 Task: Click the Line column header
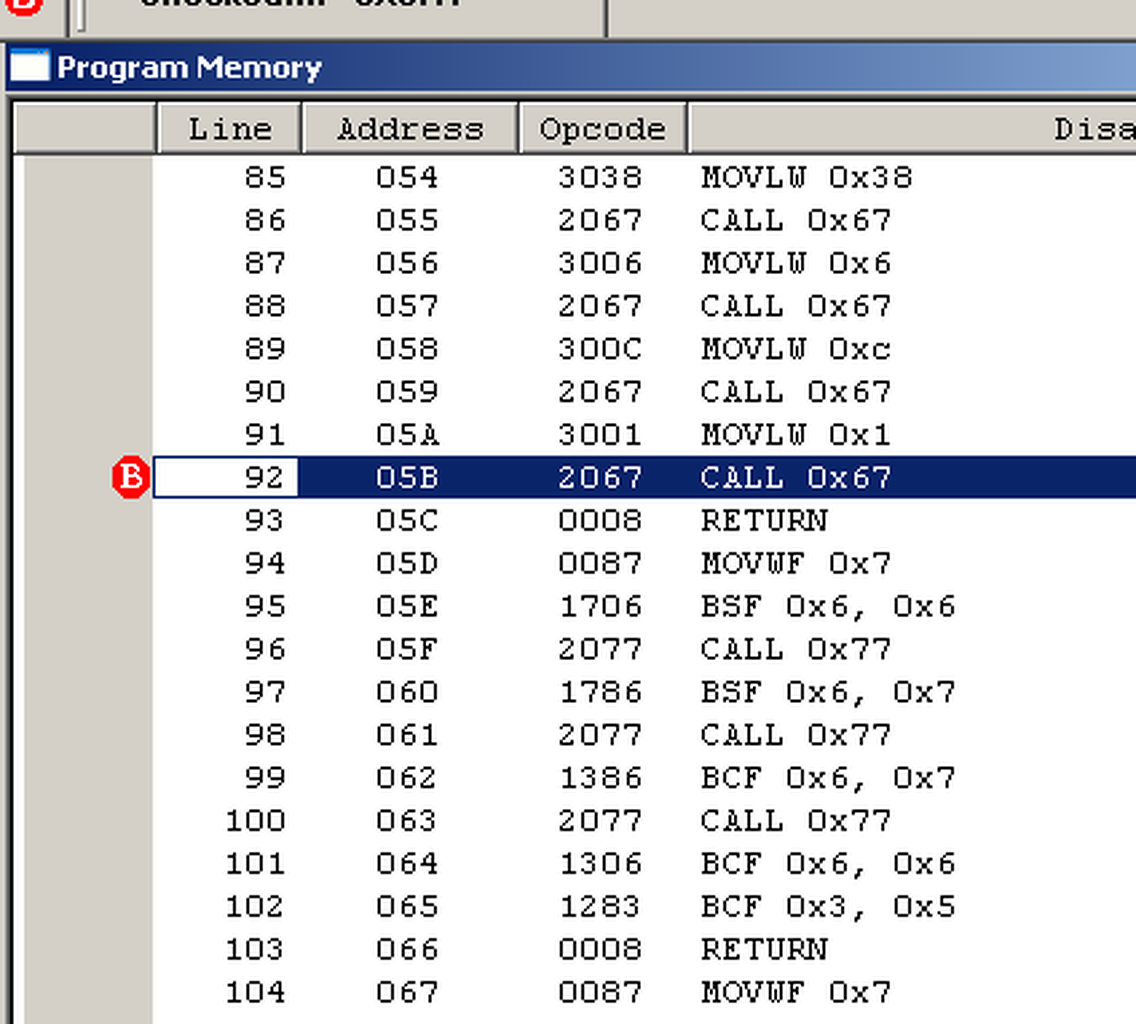click(x=229, y=129)
